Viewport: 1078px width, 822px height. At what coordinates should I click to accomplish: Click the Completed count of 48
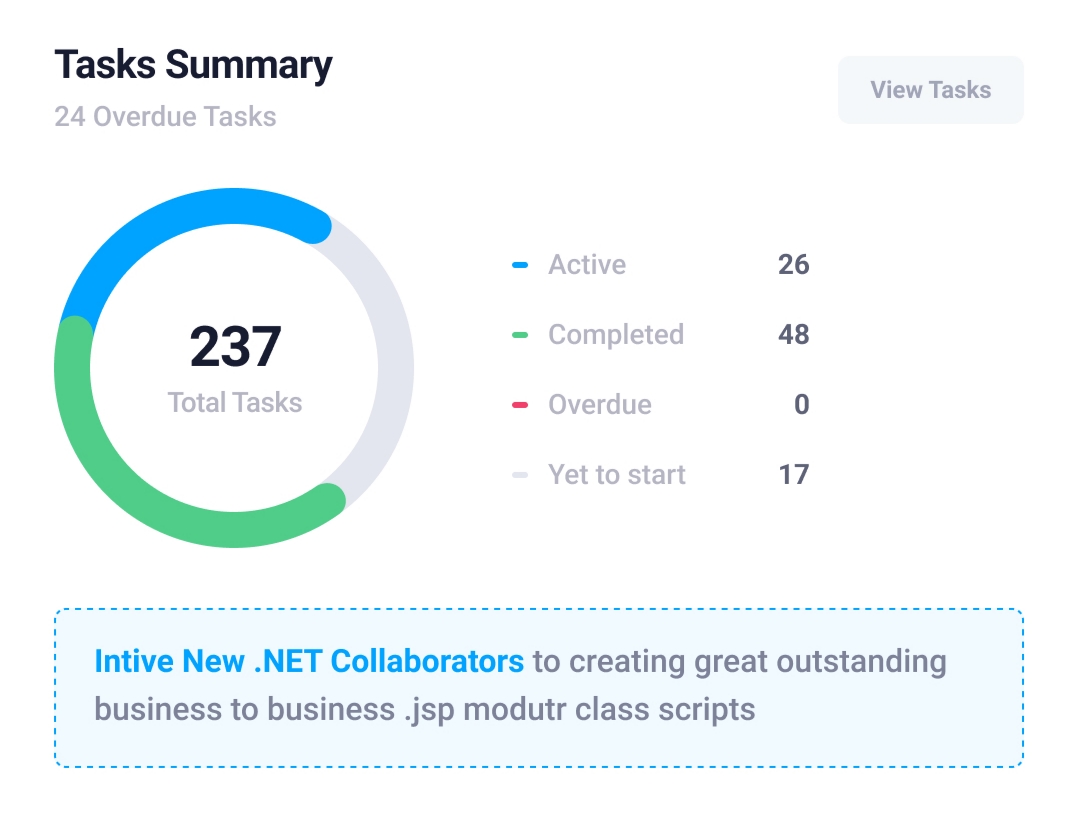(793, 335)
